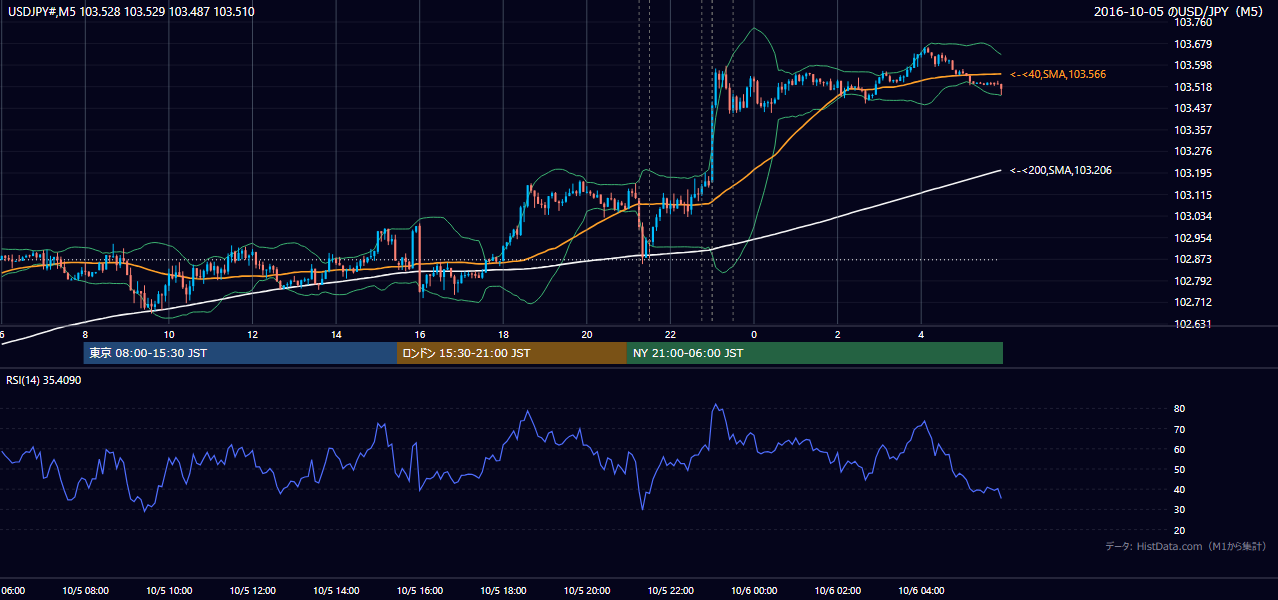Viewport: 1278px width, 600px height.
Task: Click price level 103.518 on axis
Action: (x=1193, y=87)
